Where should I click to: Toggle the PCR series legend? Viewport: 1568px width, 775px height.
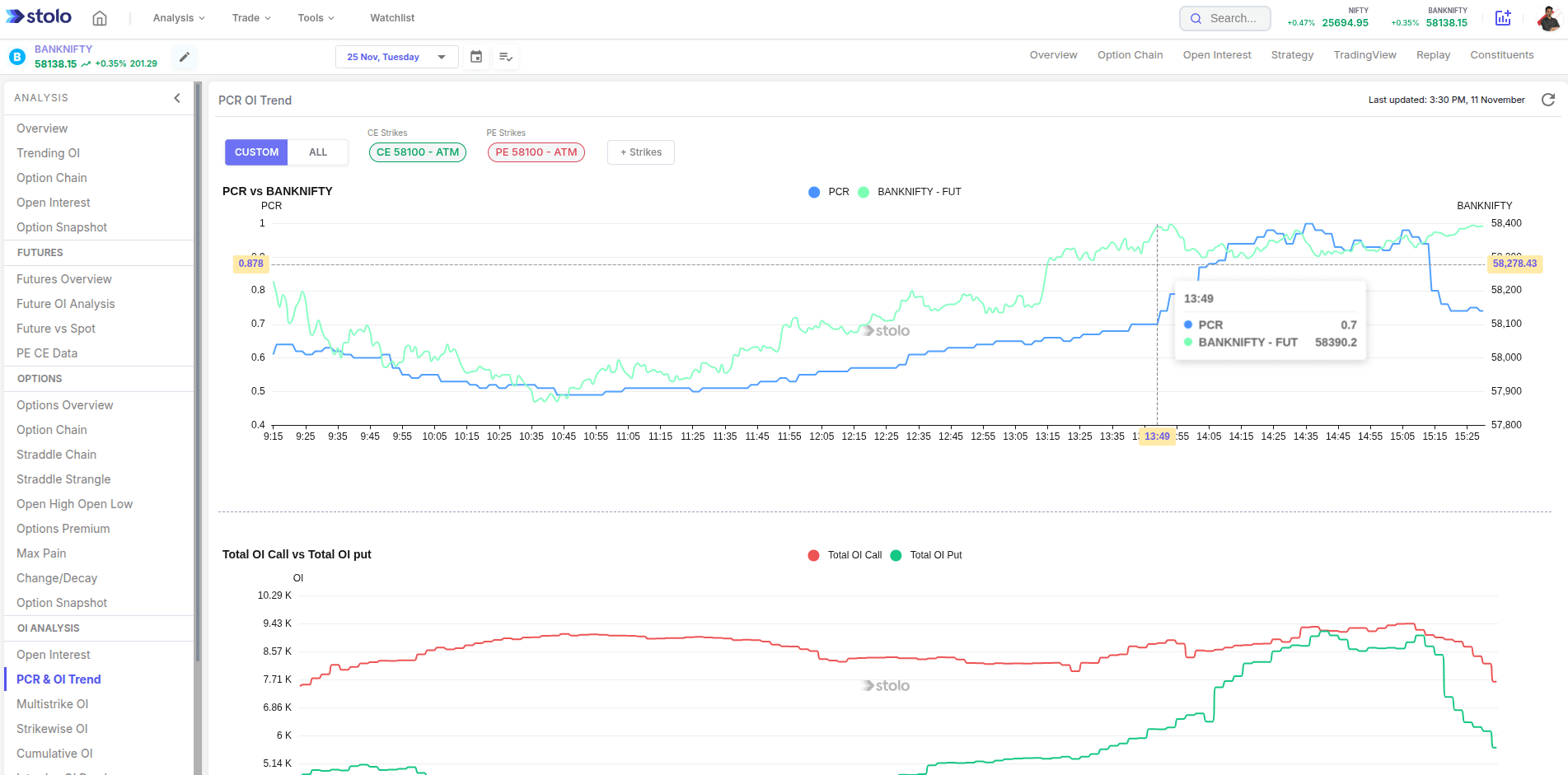tap(829, 192)
